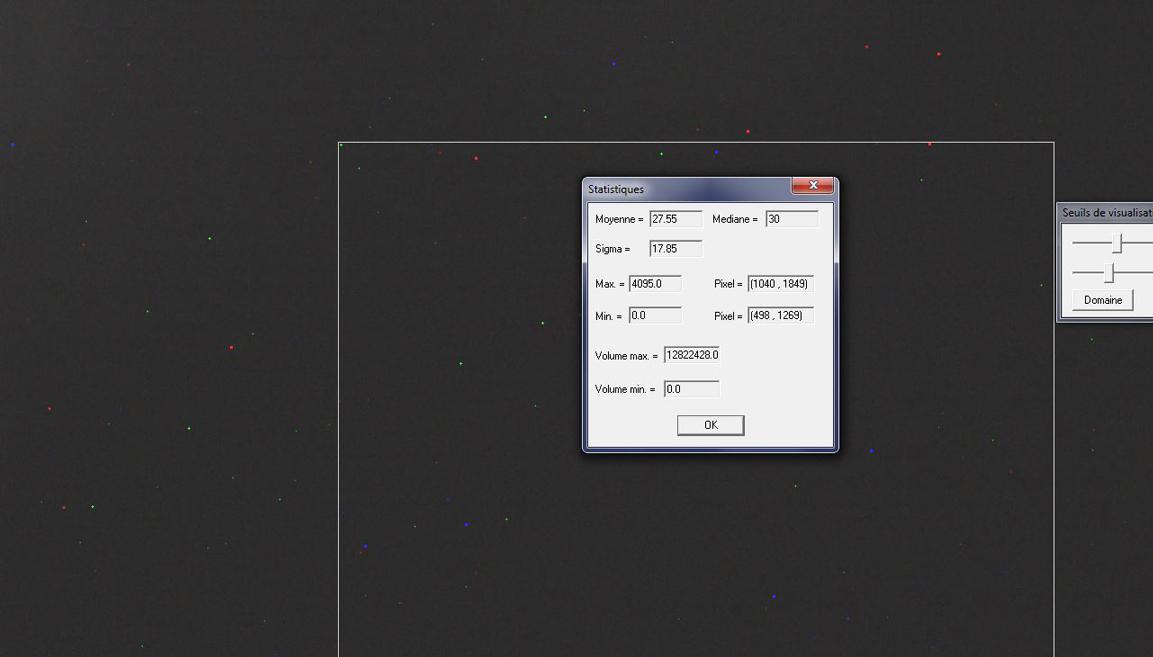Close the Statistiques dialog
1153x657 pixels.
(812, 185)
